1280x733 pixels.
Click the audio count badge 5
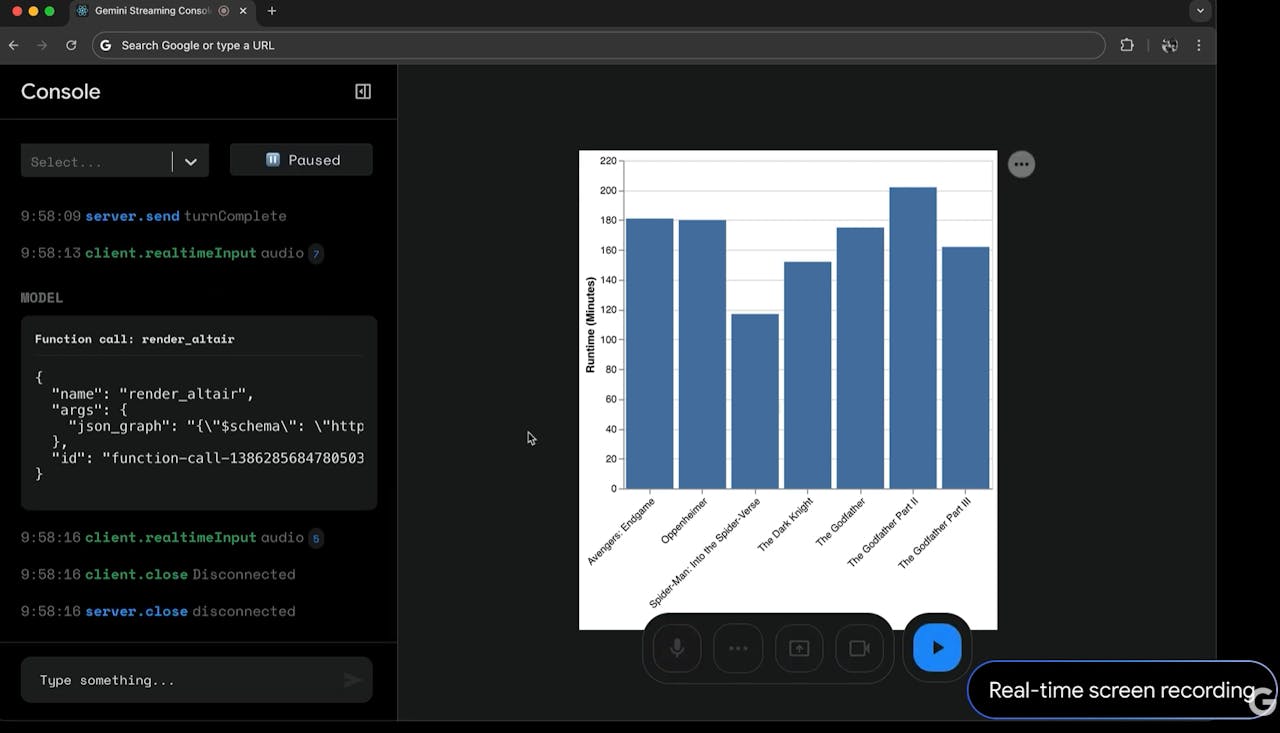(316, 538)
